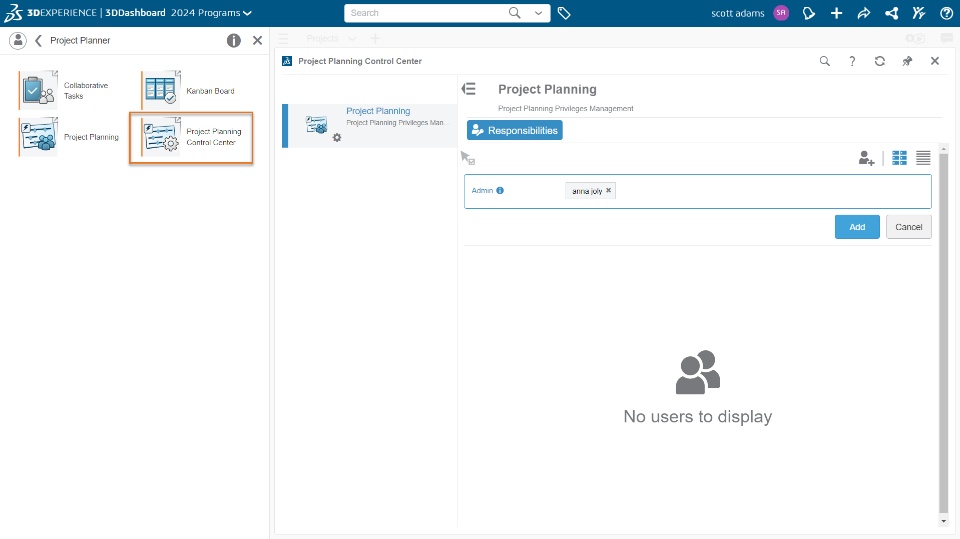Open the 6WTags tag icon

(564, 13)
